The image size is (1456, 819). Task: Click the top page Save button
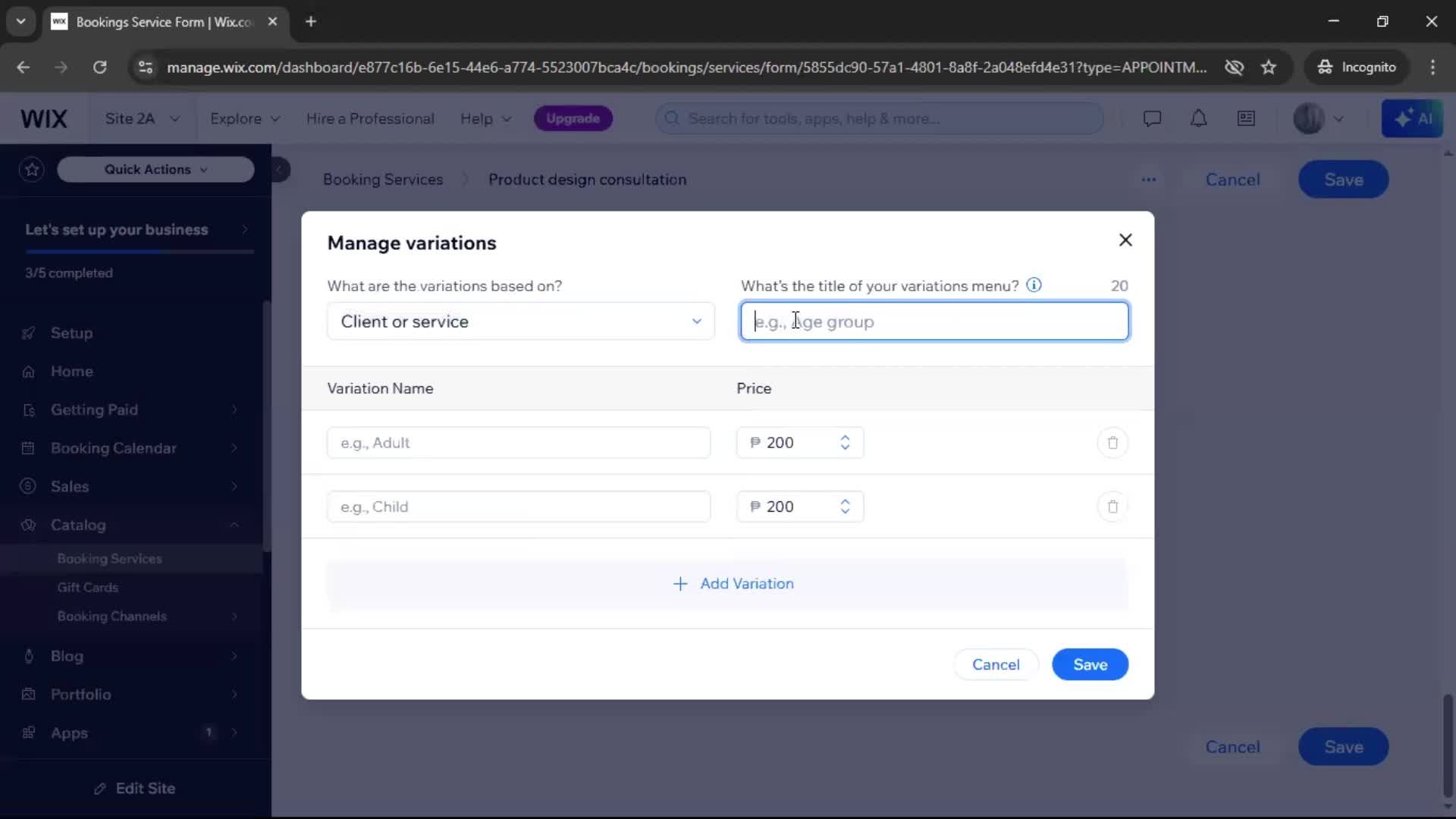(1343, 180)
